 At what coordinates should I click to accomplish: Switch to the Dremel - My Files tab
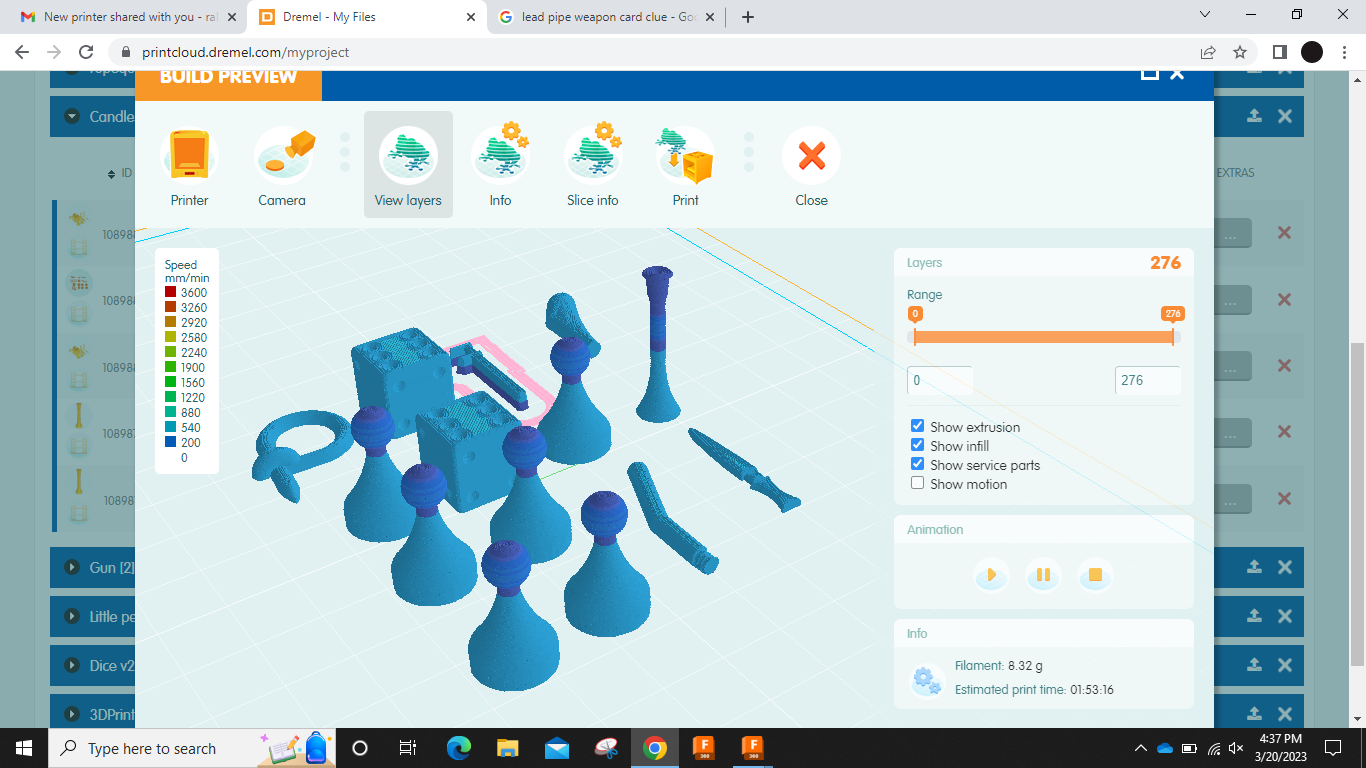point(366,17)
